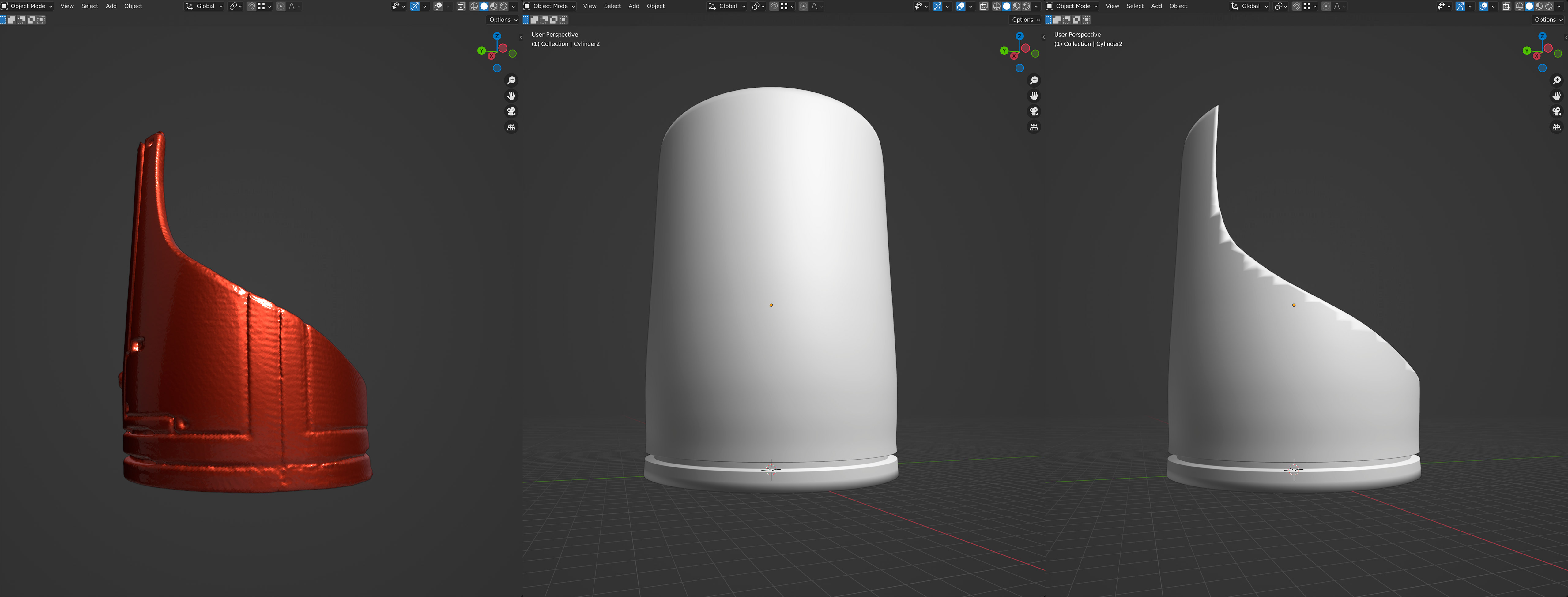The width and height of the screenshot is (1568, 597).
Task: Click Options button in cut-dome viewport
Action: point(1548,20)
